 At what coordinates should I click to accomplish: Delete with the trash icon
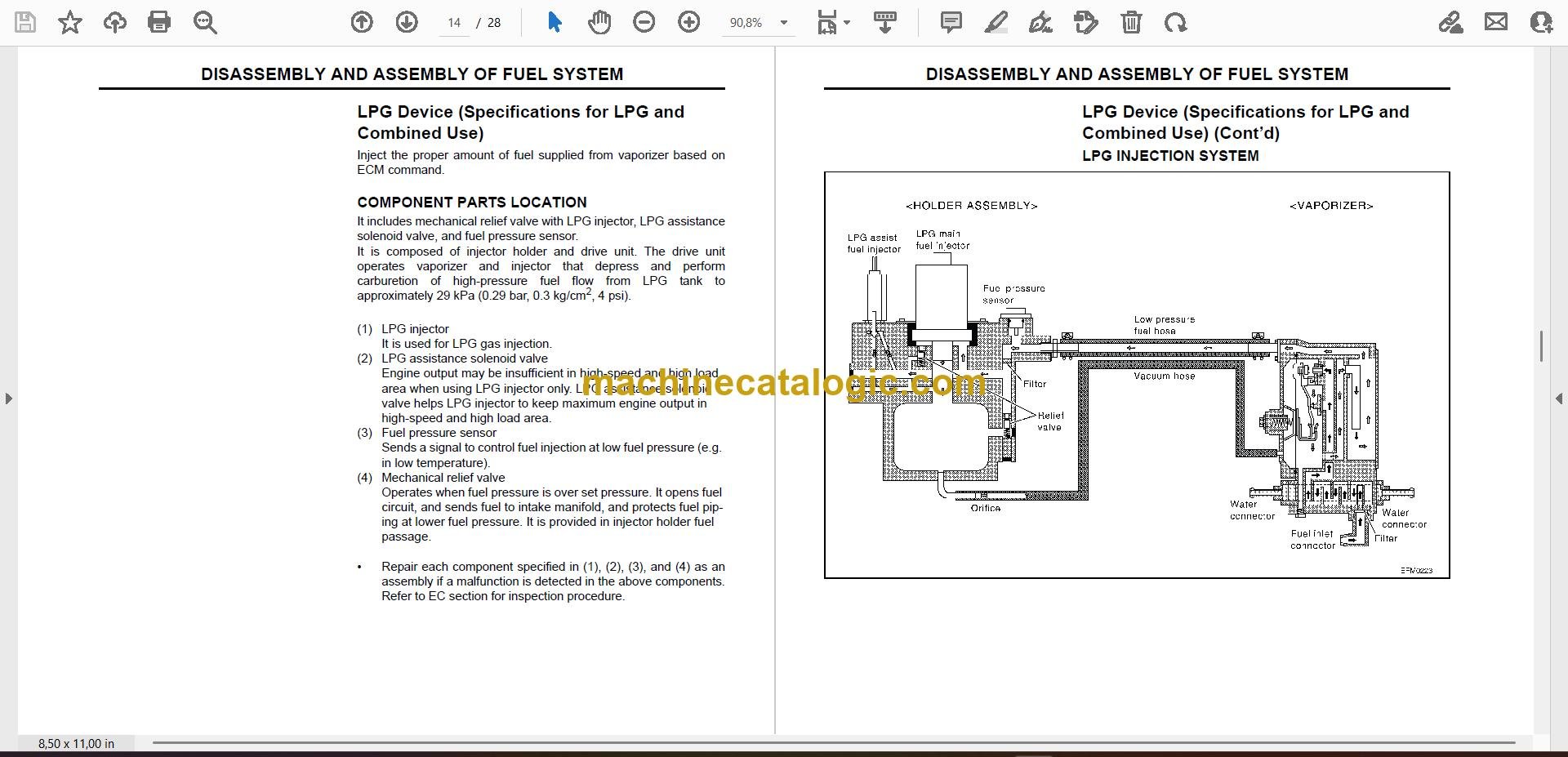[1131, 22]
